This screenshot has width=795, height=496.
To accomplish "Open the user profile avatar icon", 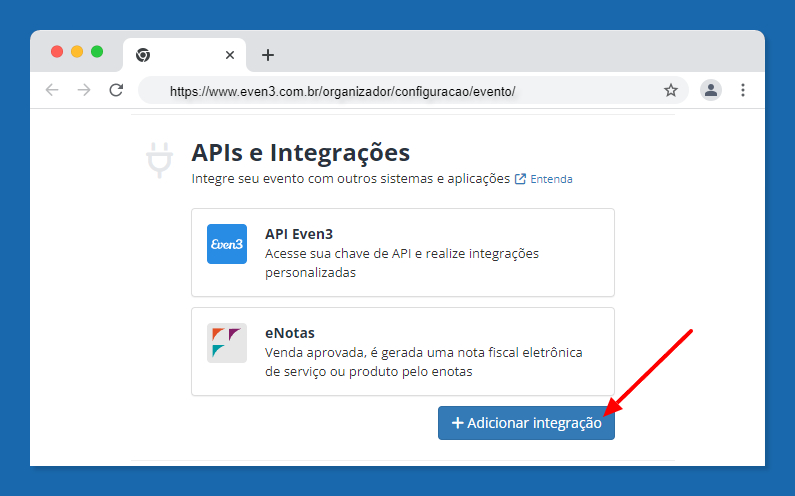I will point(711,90).
